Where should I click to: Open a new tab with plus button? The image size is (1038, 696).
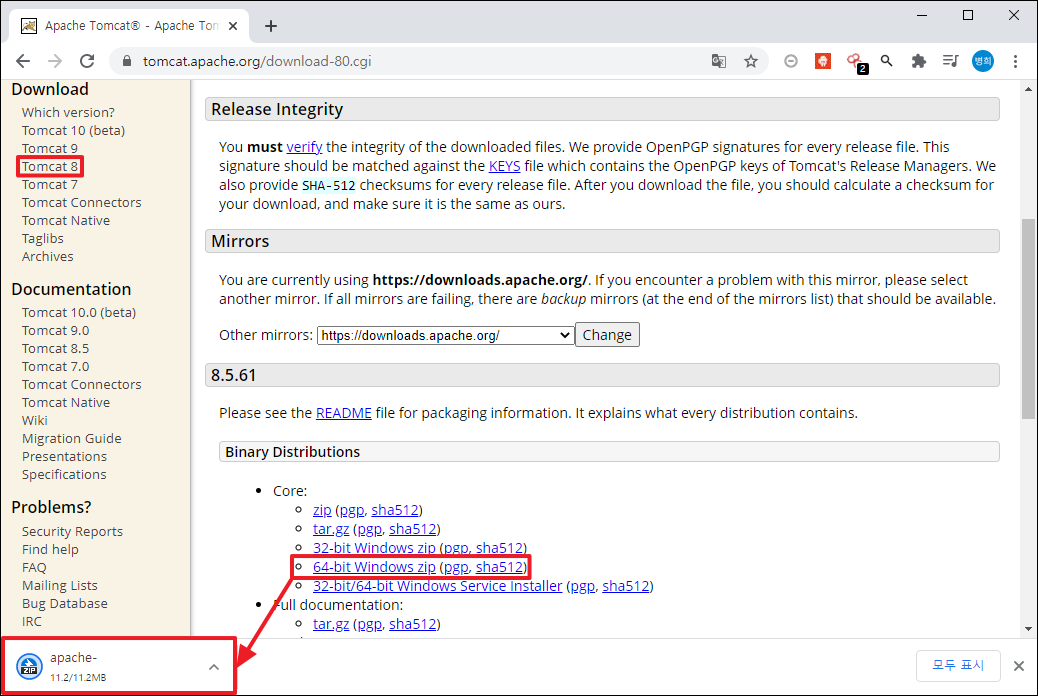point(271,26)
